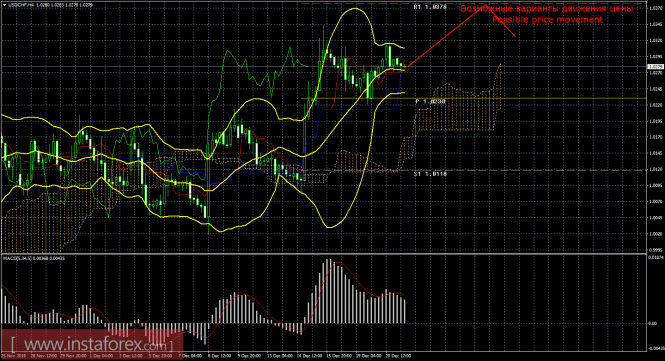Image resolution: width=665 pixels, height=361 pixels.
Task: Click the S1 1.0118 support level label
Action: (x=430, y=174)
